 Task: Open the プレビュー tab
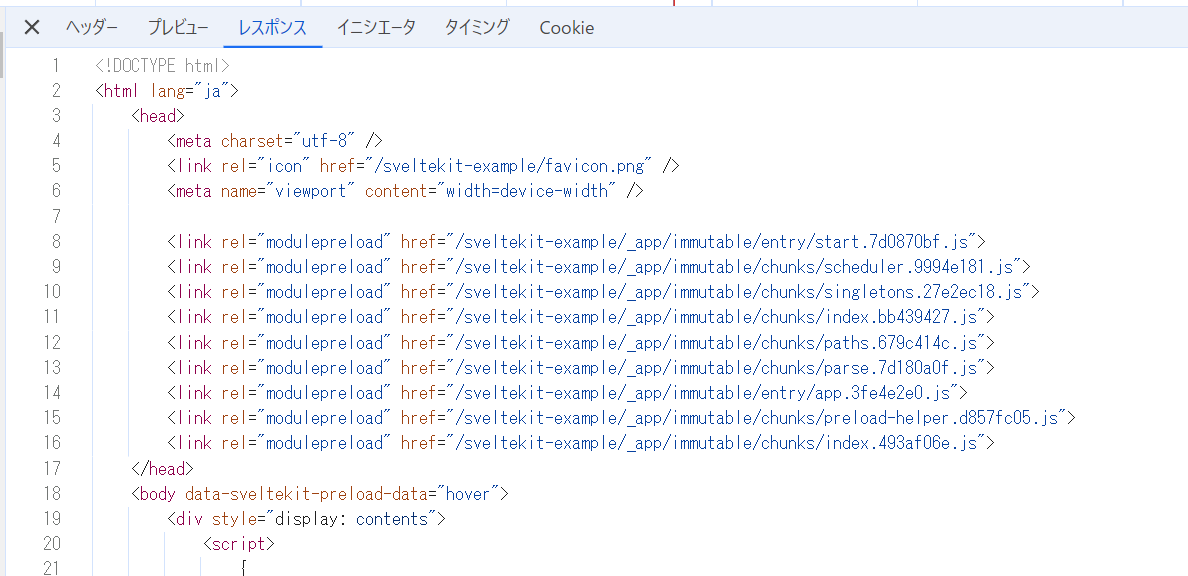tap(178, 28)
